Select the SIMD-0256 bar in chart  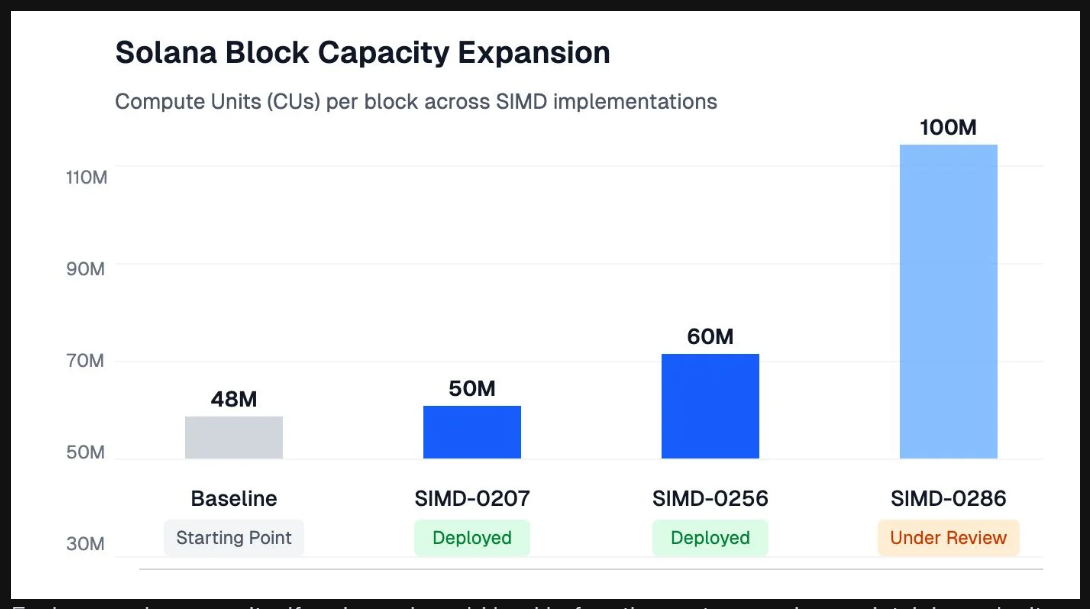pyautogui.click(x=710, y=406)
